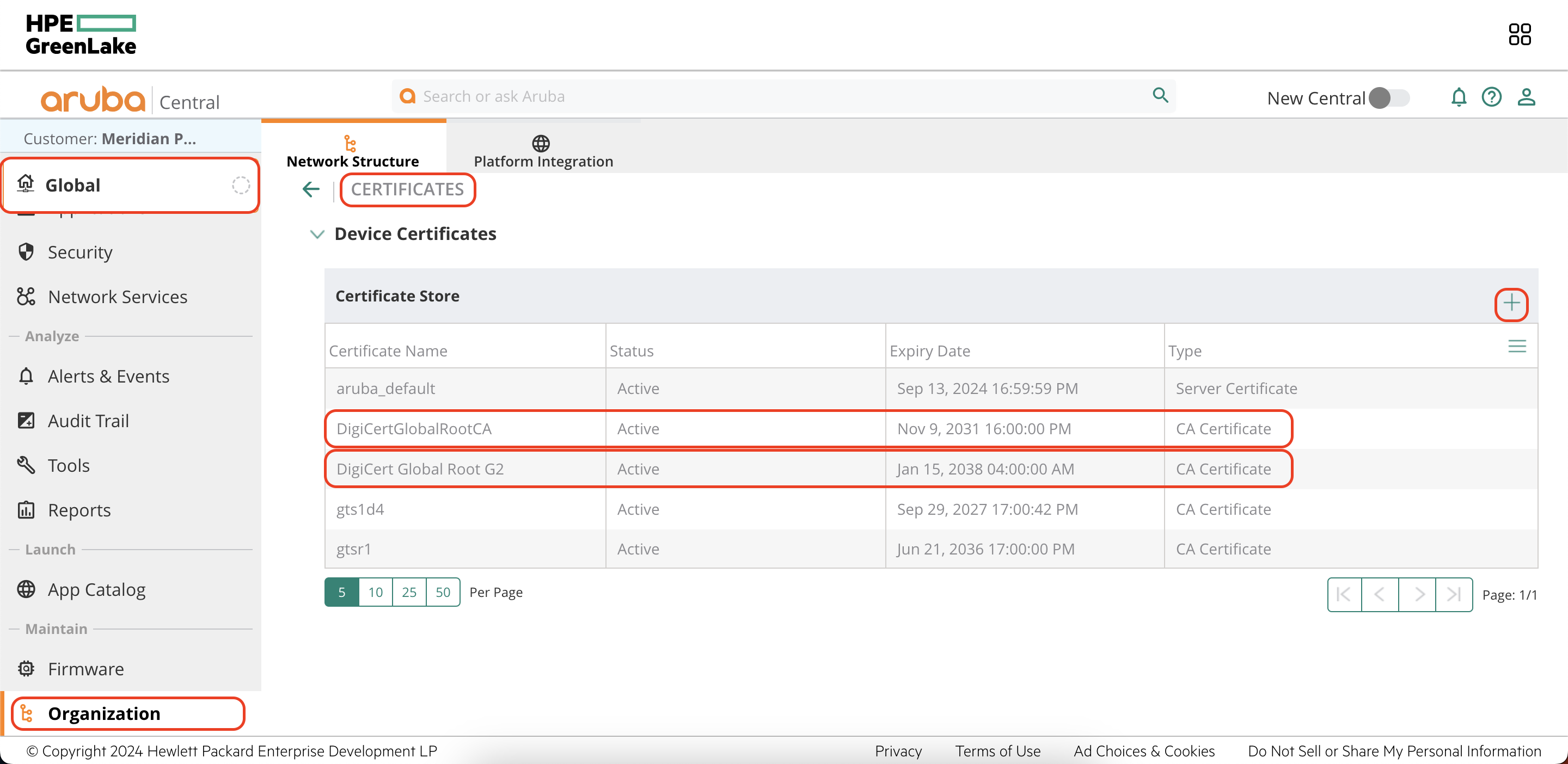The width and height of the screenshot is (1568, 764).
Task: Open Audit Trail in the sidebar
Action: (88, 420)
